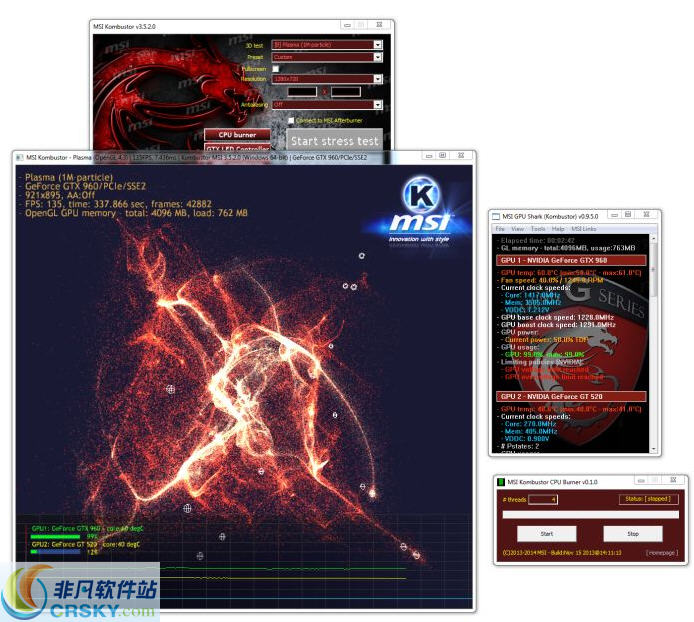The height and width of the screenshot is (622, 694).
Task: Click the MSI Kombustor Plasma window title icon
Action: 19,157
